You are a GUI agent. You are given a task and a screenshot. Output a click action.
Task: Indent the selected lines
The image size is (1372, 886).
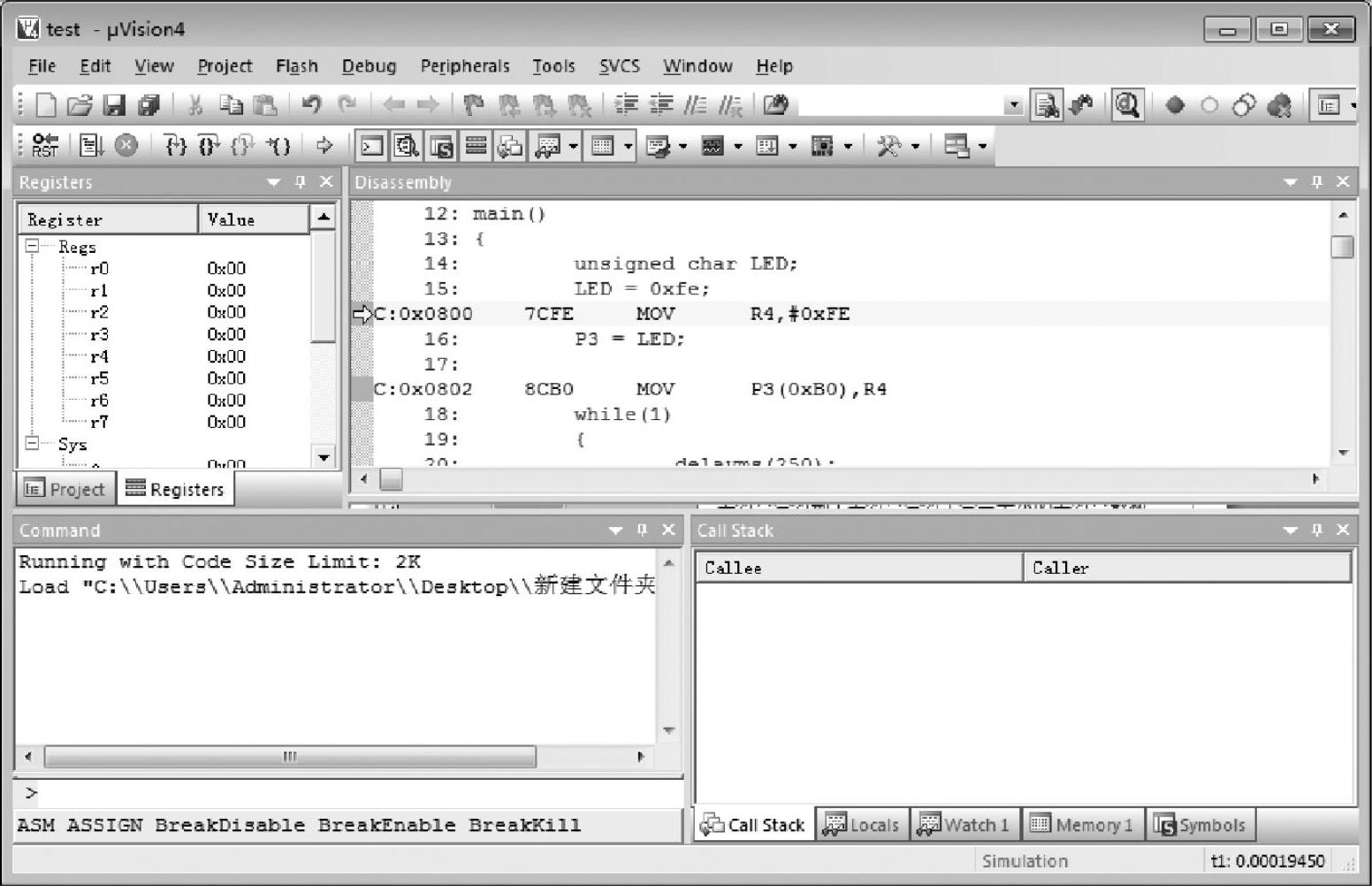[x=626, y=105]
